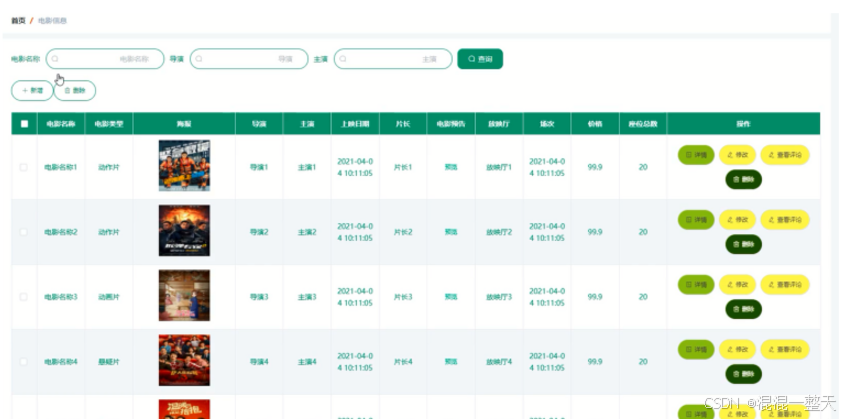Click the 新增 add button

pyautogui.click(x=32, y=91)
